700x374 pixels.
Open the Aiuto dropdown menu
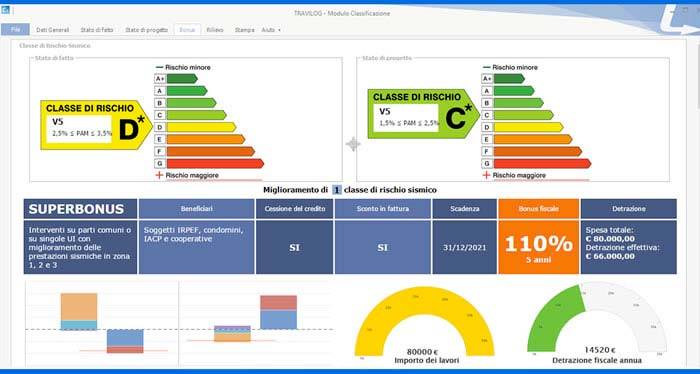271,30
